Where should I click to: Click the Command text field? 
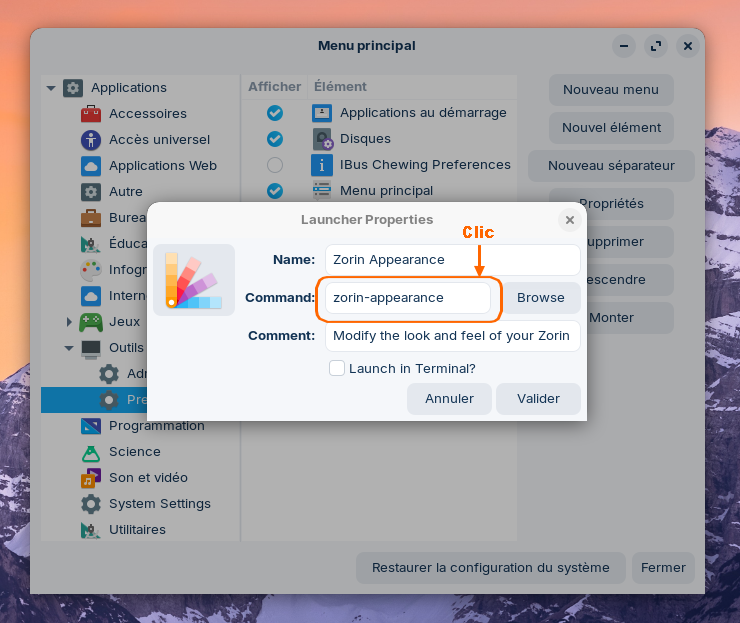(x=408, y=297)
